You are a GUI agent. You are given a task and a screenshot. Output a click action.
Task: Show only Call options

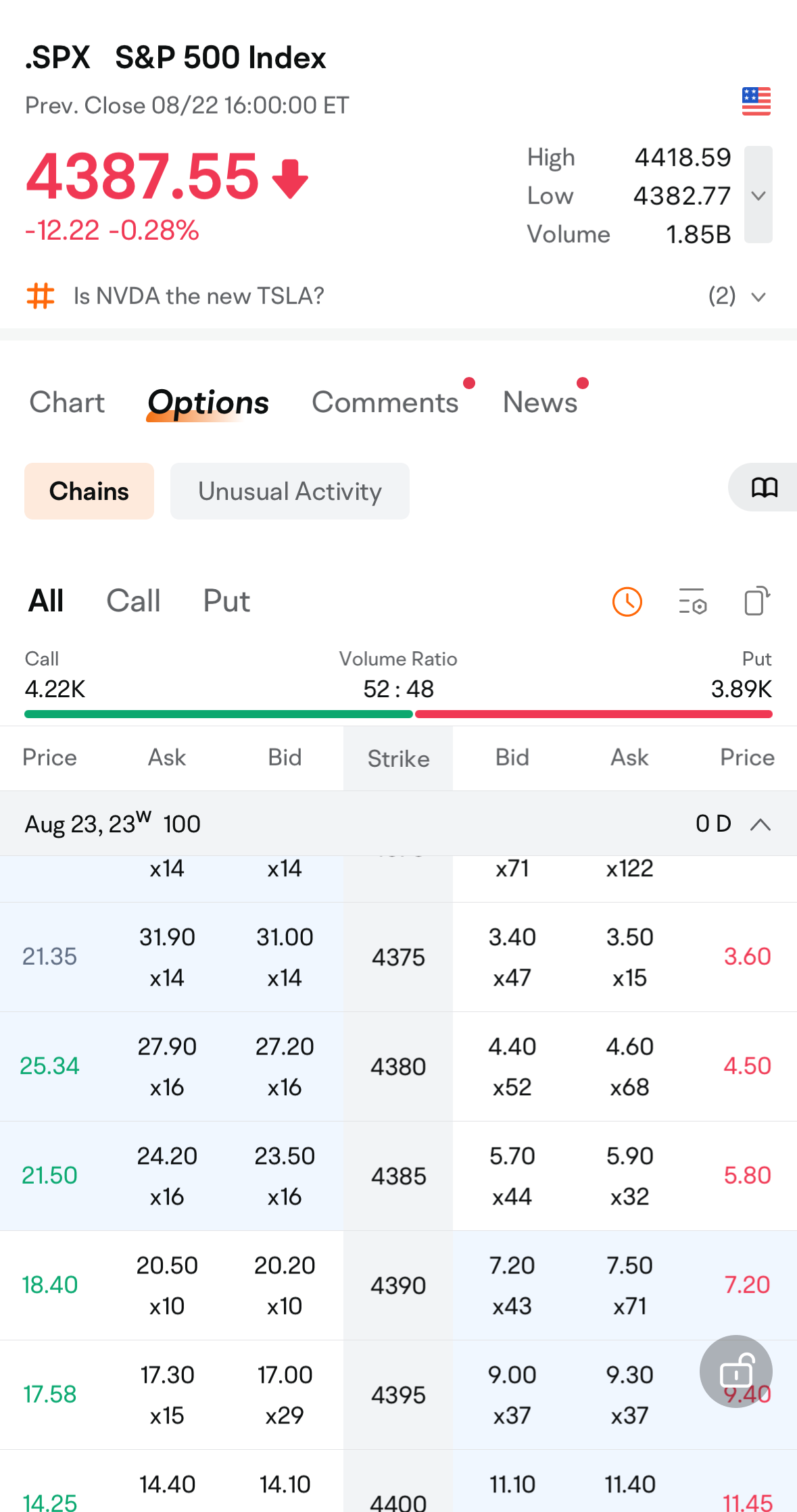pyautogui.click(x=133, y=601)
